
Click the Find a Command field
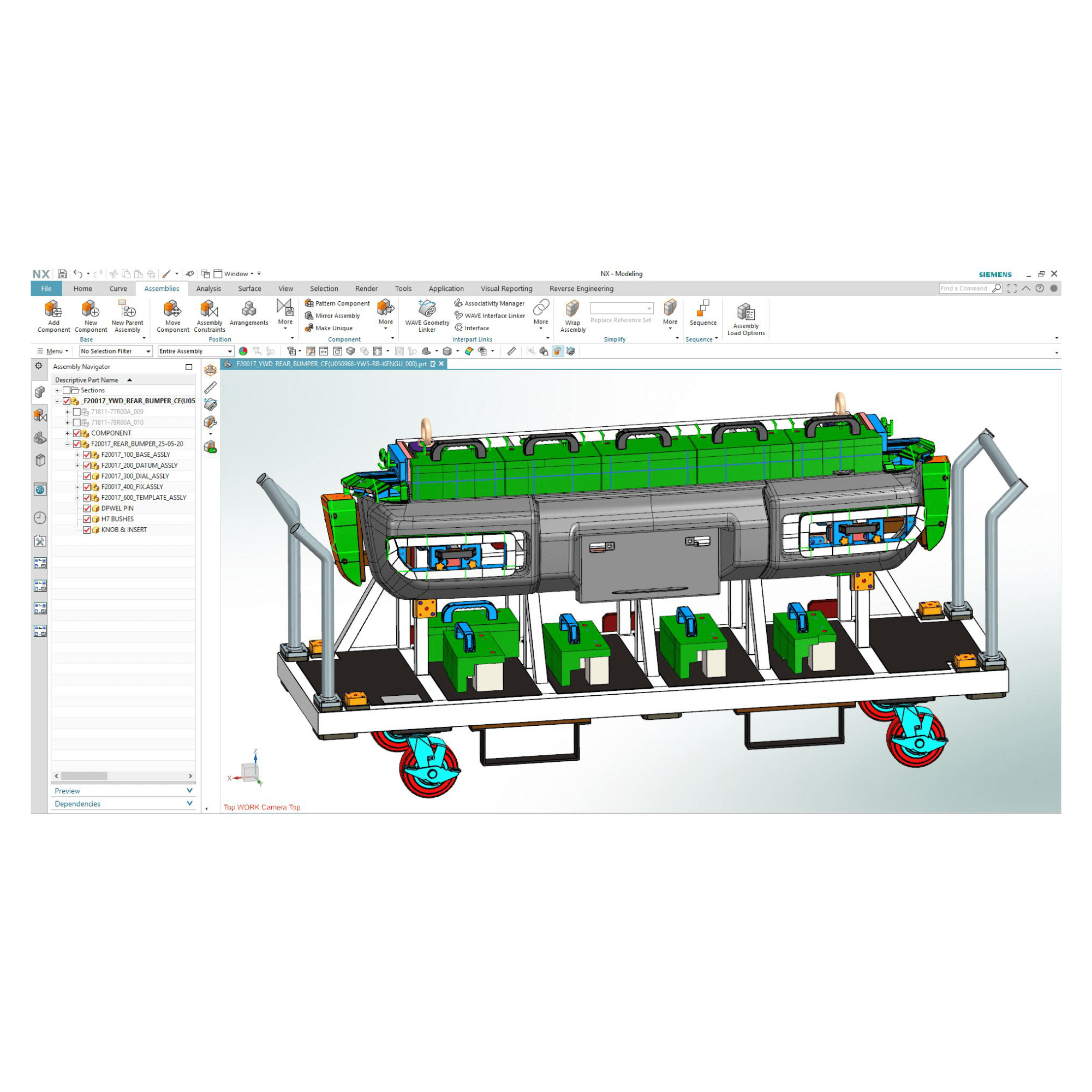(964, 288)
